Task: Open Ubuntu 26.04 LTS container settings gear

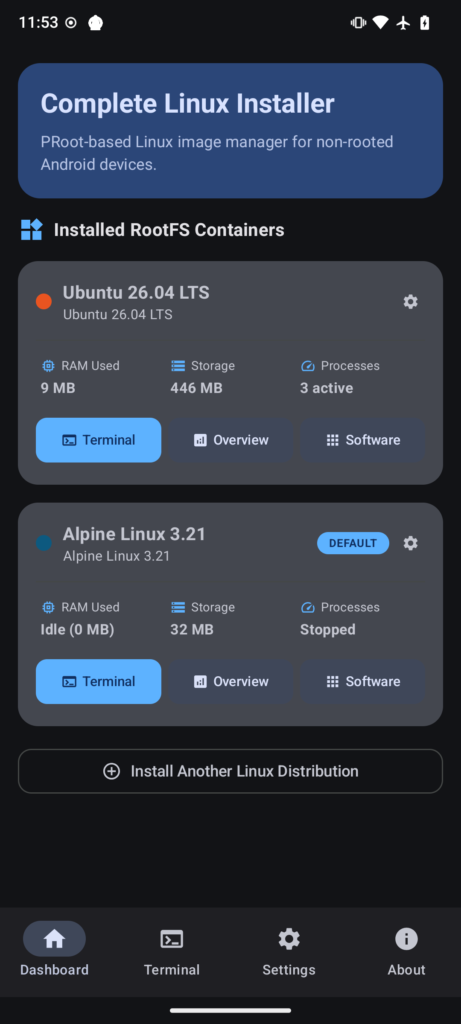Action: pyautogui.click(x=410, y=302)
